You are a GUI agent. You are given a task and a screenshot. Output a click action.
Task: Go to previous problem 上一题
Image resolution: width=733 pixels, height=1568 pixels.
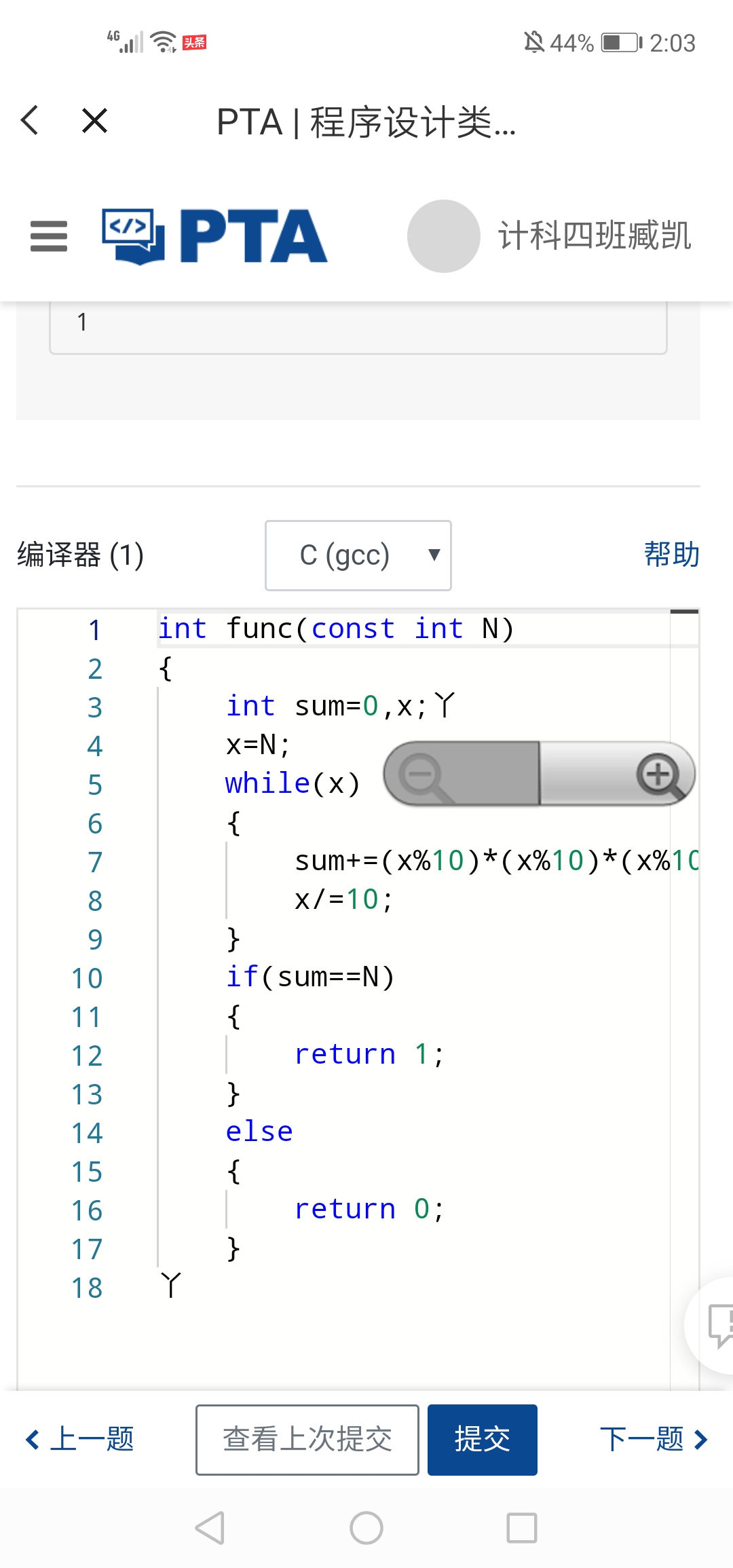[x=80, y=1439]
